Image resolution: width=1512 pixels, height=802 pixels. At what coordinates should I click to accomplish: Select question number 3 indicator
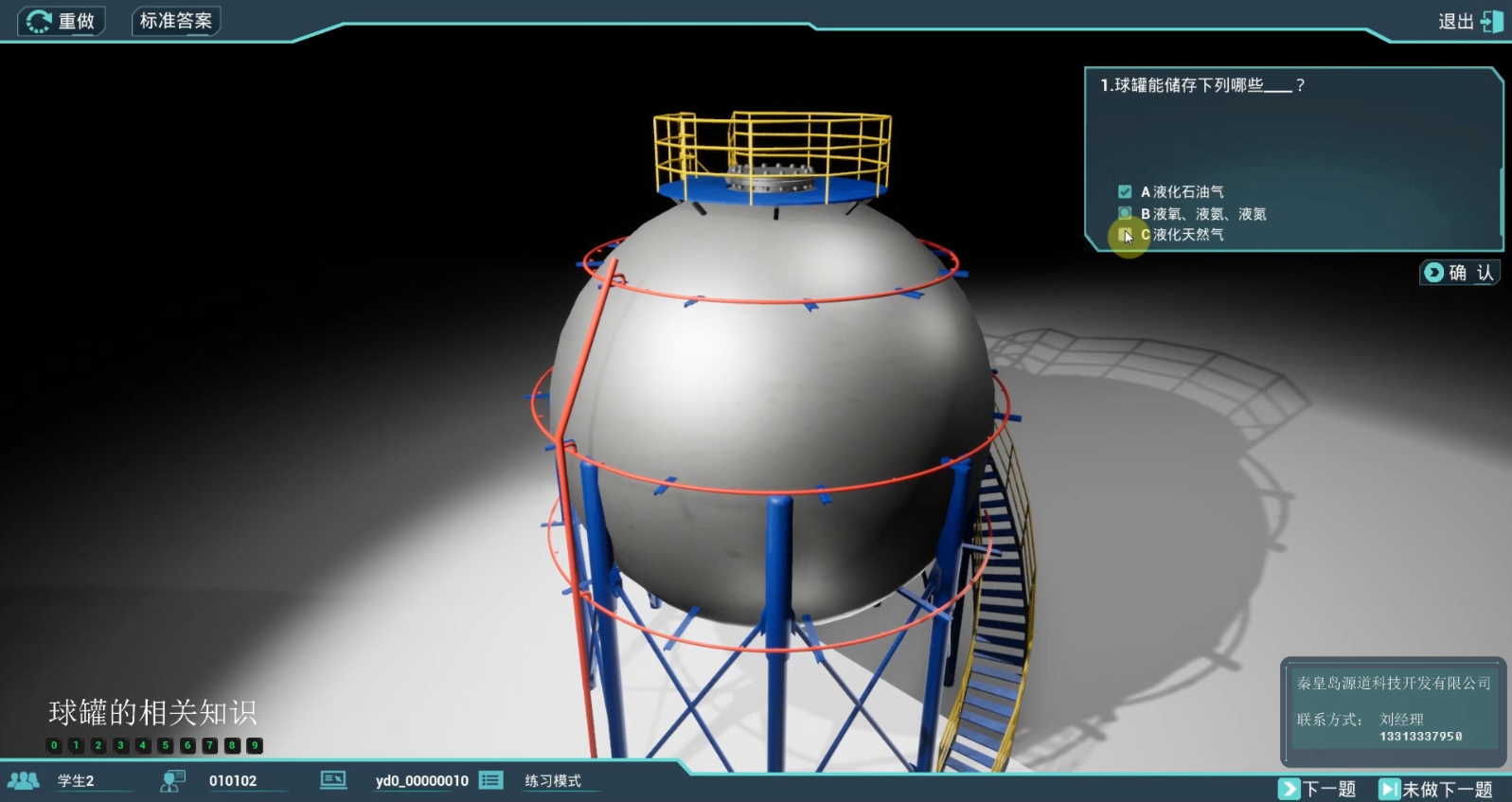tap(120, 746)
